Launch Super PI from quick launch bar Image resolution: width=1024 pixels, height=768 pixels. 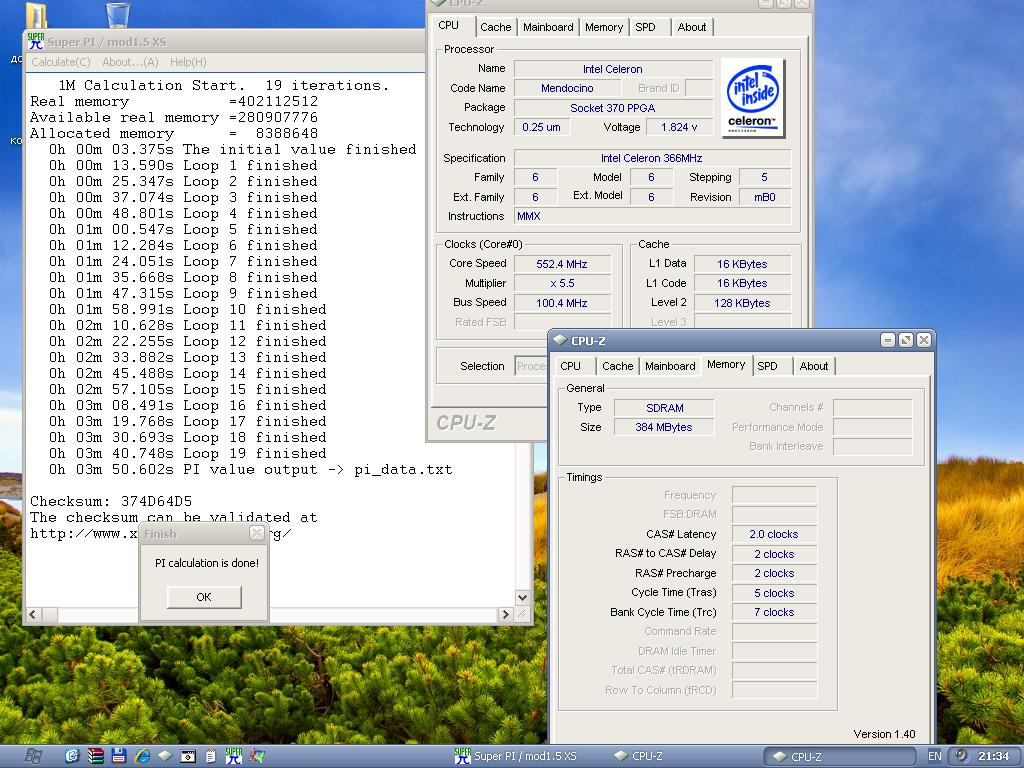tap(233, 756)
